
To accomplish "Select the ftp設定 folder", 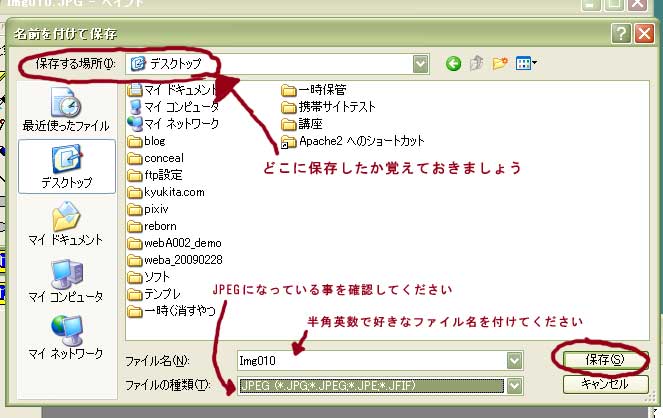I will tap(155, 175).
